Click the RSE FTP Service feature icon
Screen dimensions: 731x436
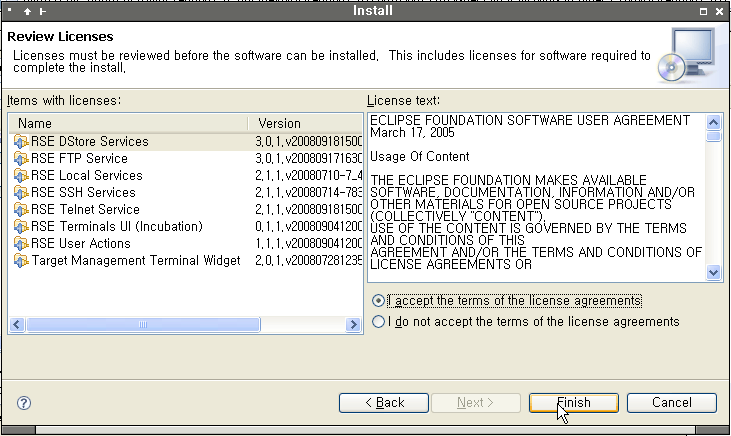(x=21, y=159)
